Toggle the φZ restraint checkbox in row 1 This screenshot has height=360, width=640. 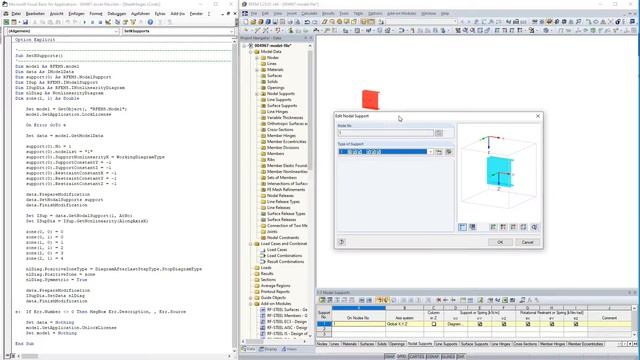(576, 324)
